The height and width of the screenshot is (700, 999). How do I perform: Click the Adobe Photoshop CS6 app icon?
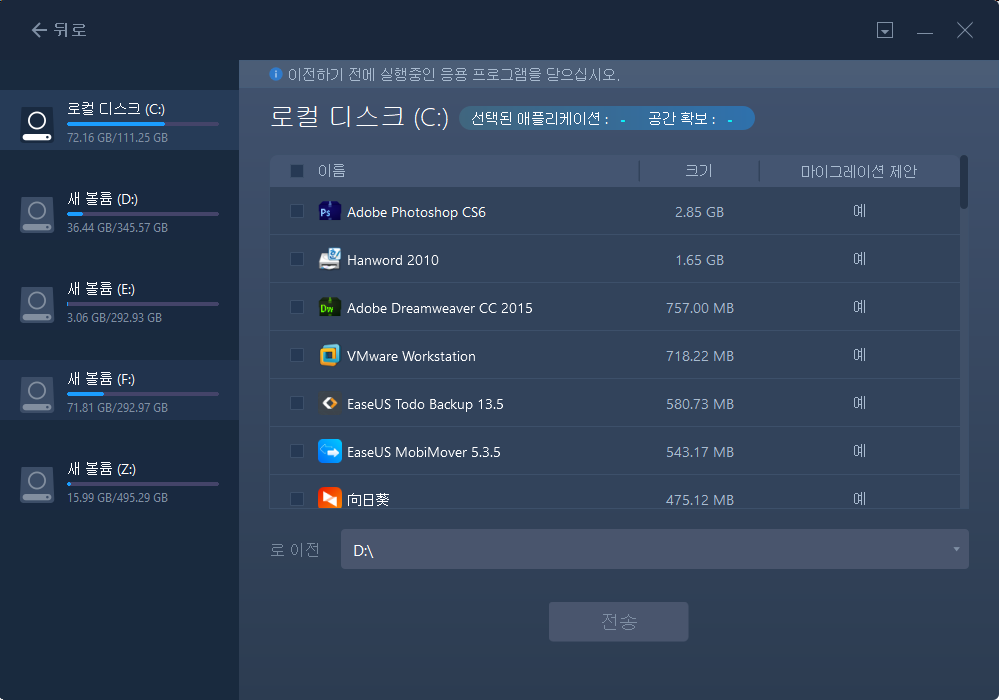coord(329,211)
